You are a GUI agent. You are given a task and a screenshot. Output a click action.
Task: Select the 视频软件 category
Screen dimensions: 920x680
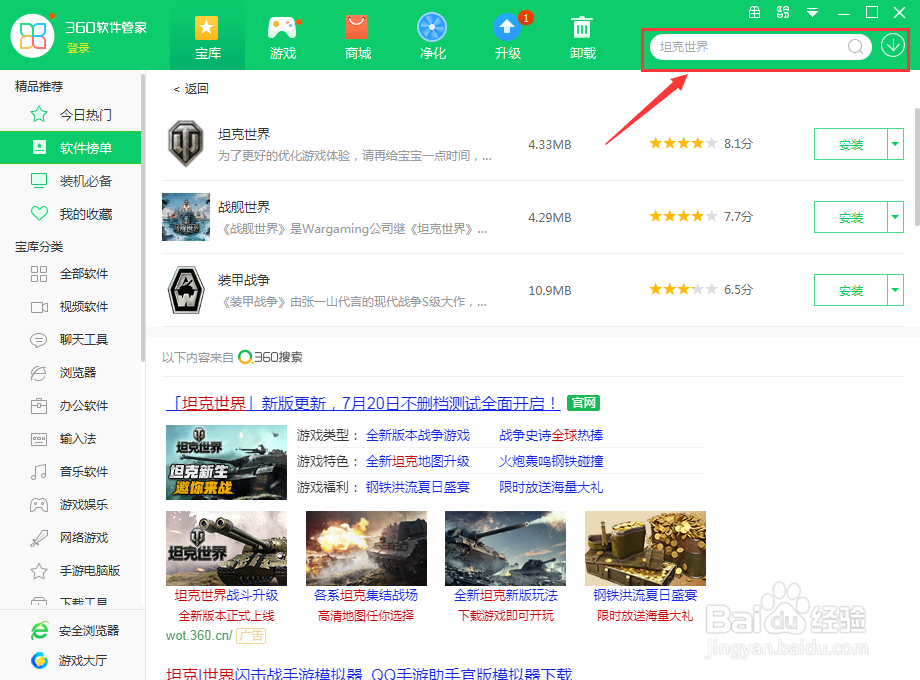click(x=70, y=306)
